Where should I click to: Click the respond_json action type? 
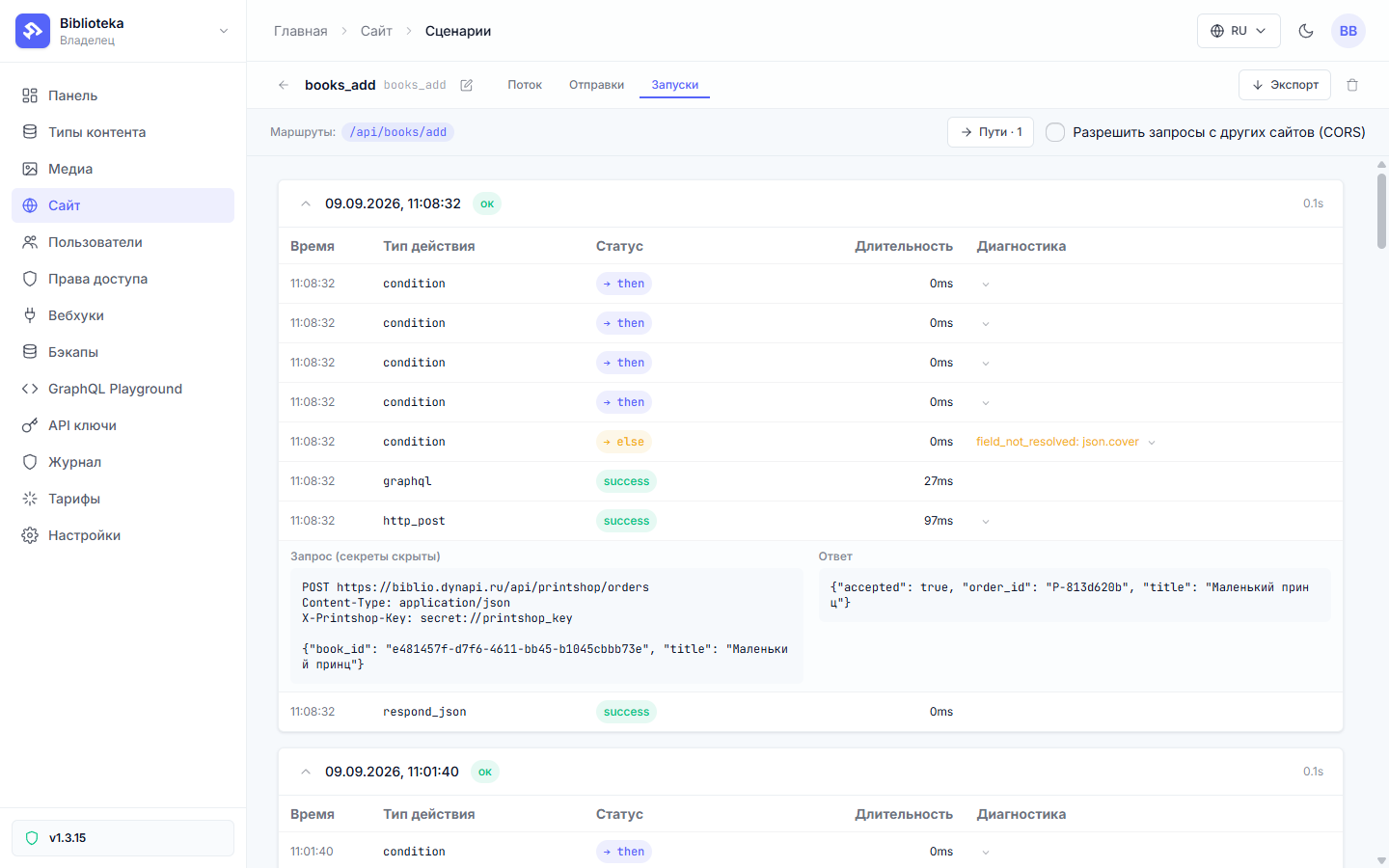[x=424, y=712]
